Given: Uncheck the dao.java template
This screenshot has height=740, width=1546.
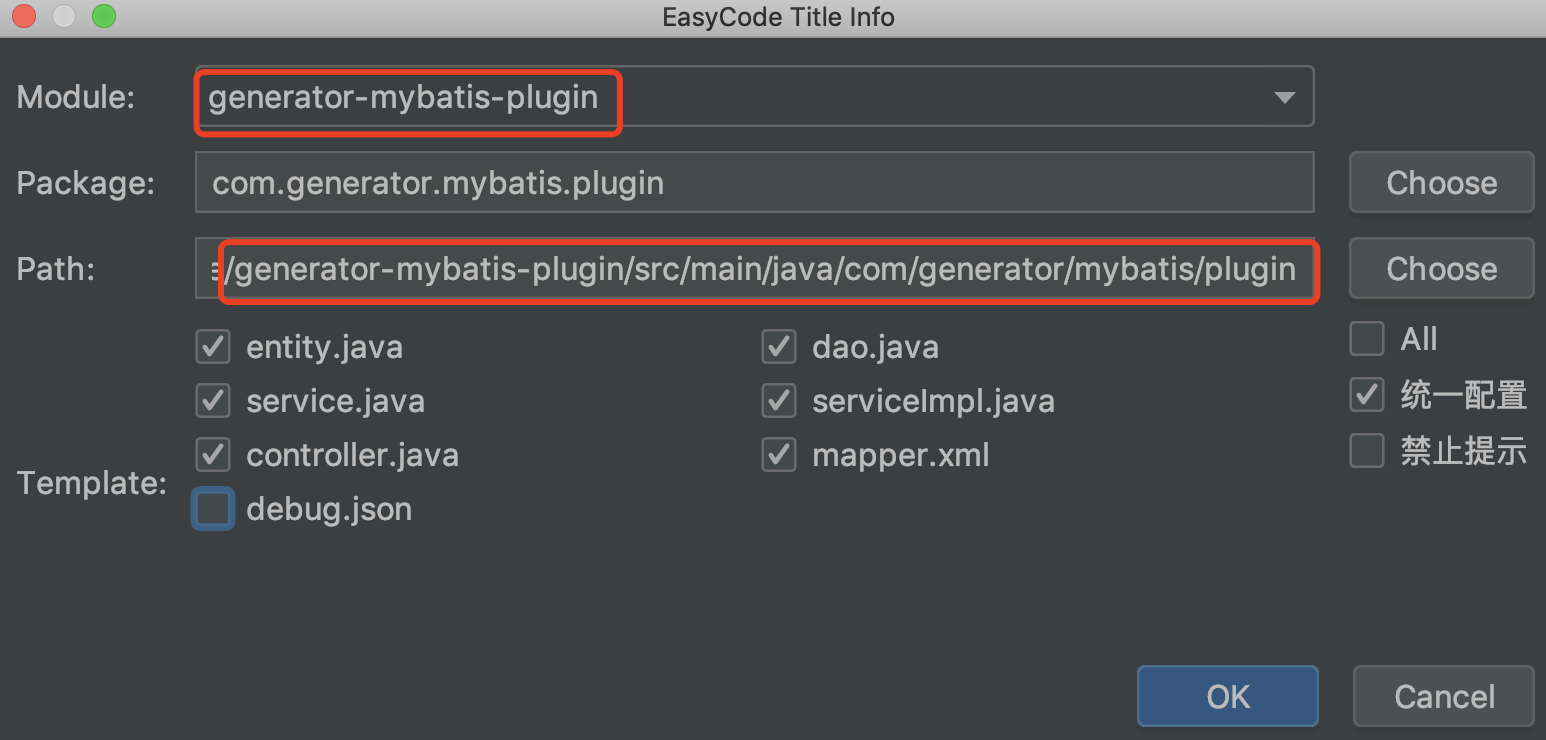Looking at the screenshot, I should 778,347.
